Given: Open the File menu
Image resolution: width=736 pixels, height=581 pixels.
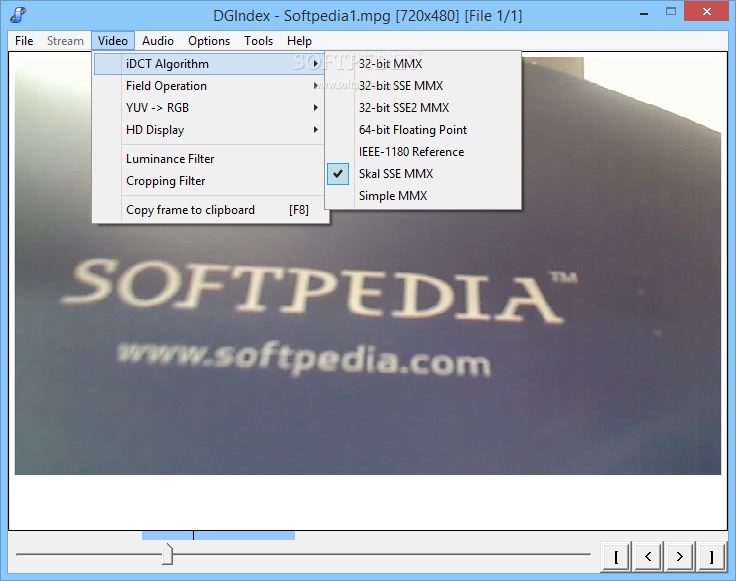Looking at the screenshot, I should pyautogui.click(x=24, y=41).
